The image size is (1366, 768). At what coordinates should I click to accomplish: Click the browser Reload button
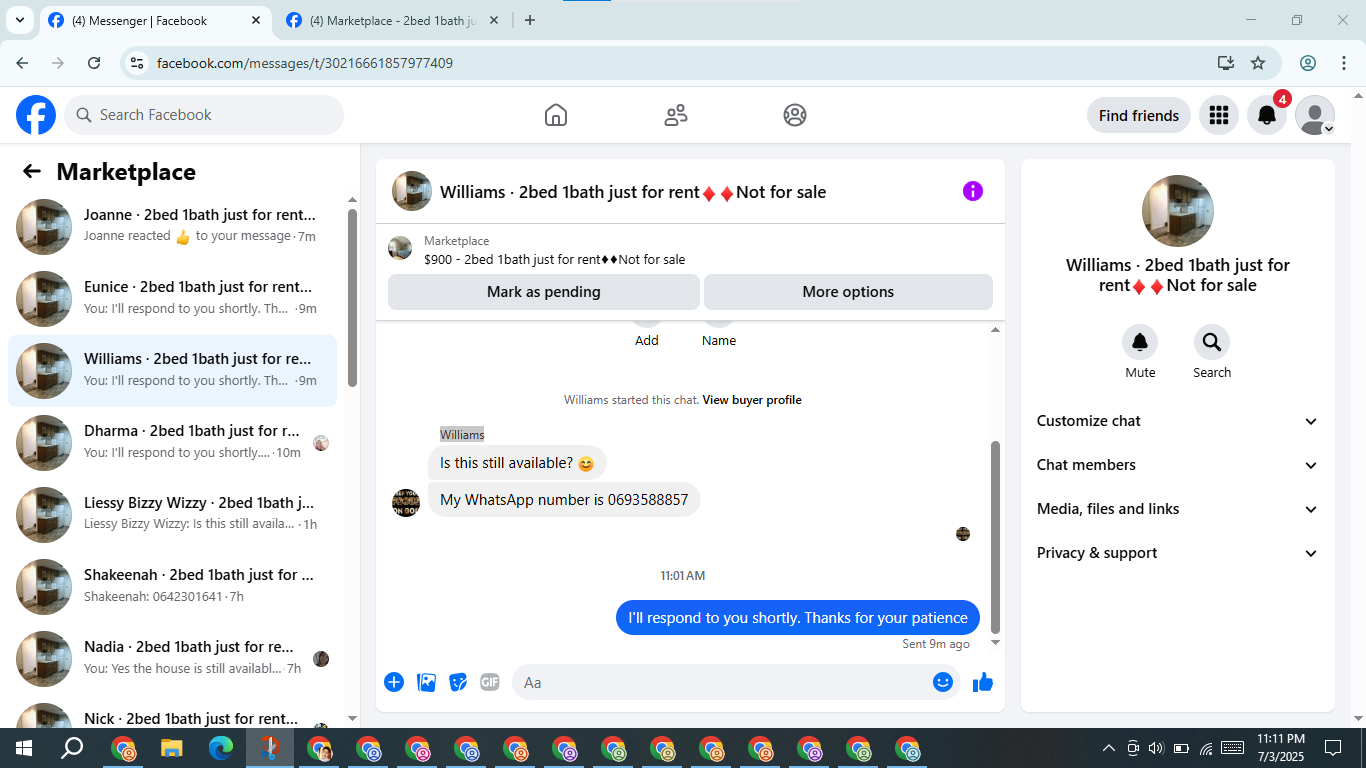tap(94, 63)
